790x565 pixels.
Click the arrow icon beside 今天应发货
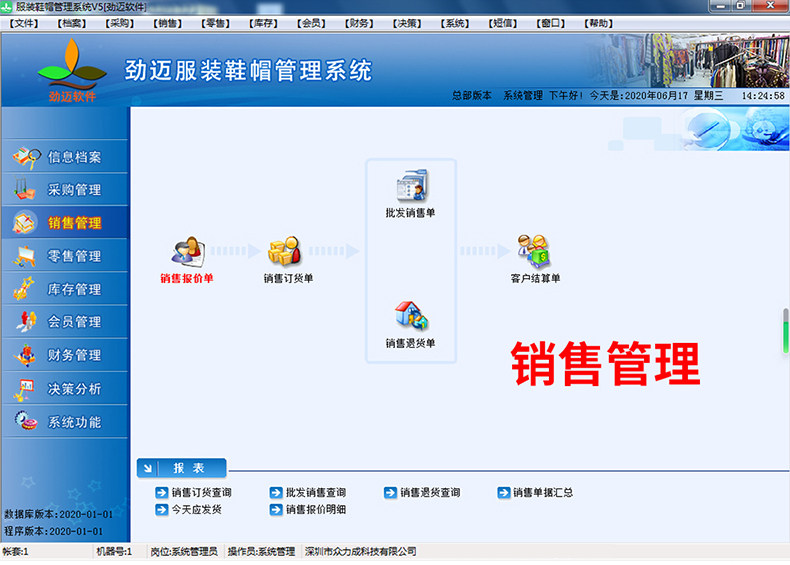(161, 510)
